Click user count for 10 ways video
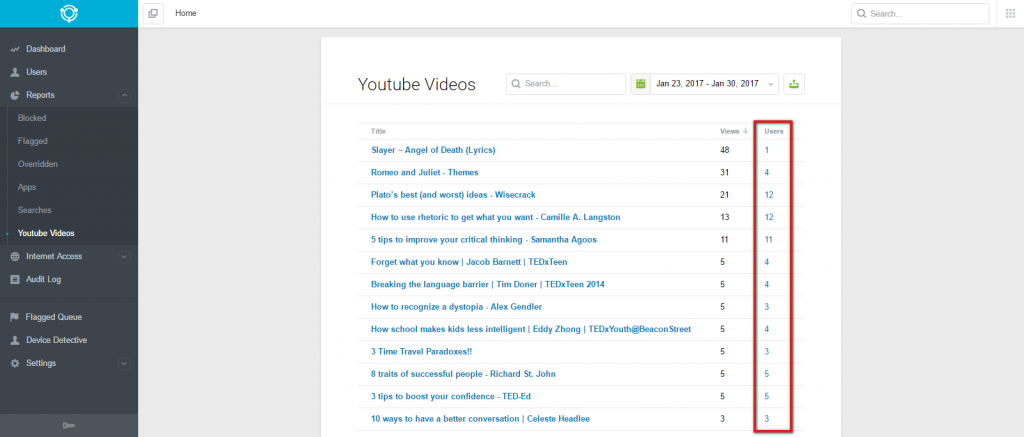 tap(767, 419)
